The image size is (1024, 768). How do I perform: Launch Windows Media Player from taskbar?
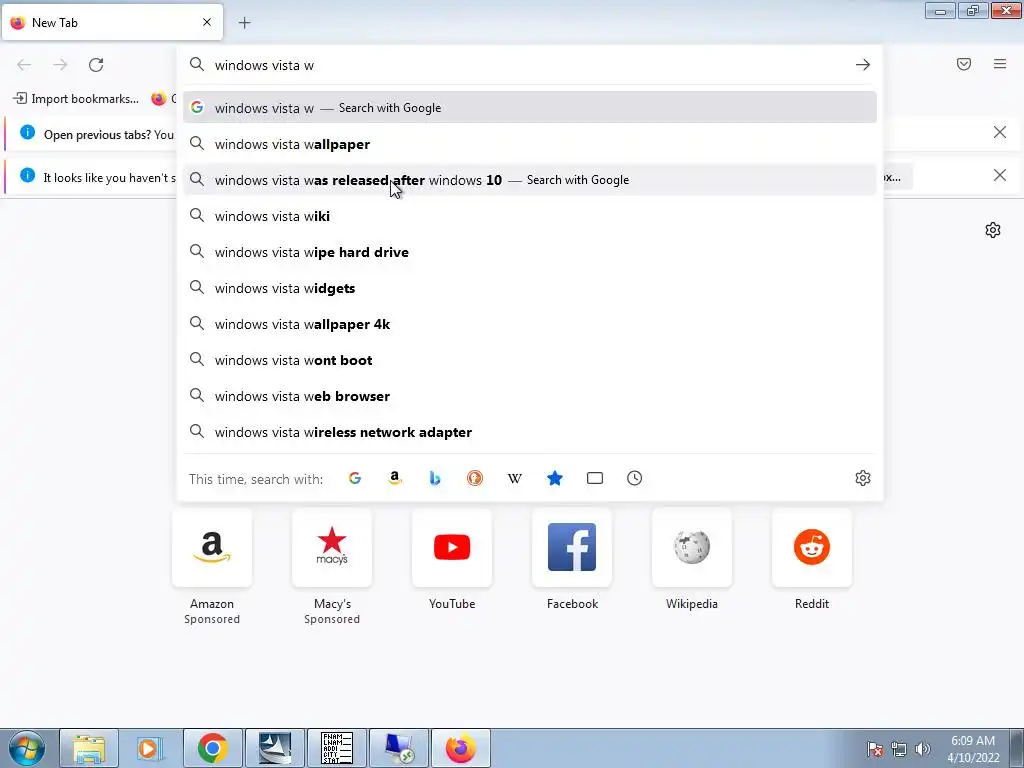click(150, 748)
